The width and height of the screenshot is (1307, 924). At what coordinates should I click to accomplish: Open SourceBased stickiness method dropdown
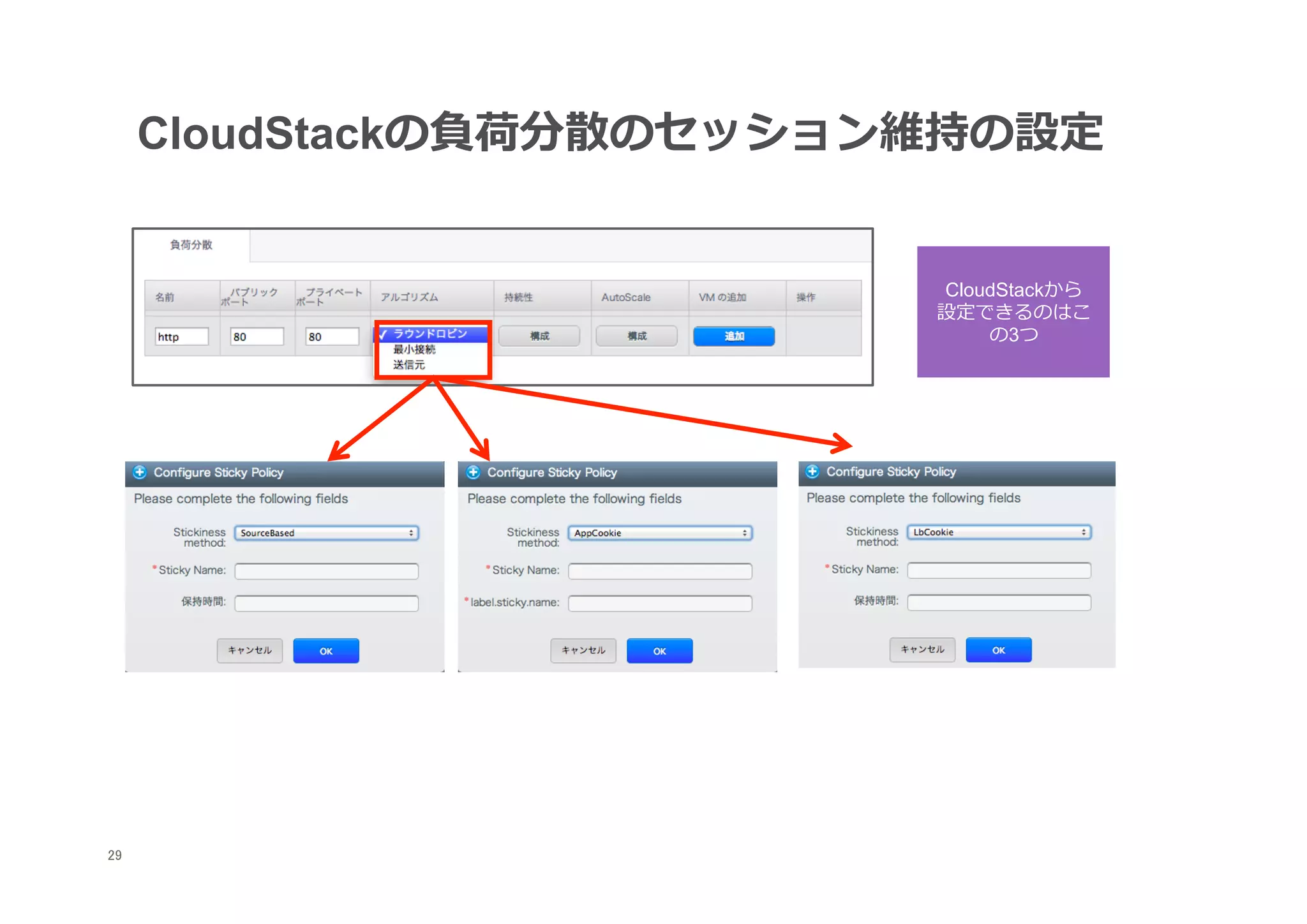326,533
